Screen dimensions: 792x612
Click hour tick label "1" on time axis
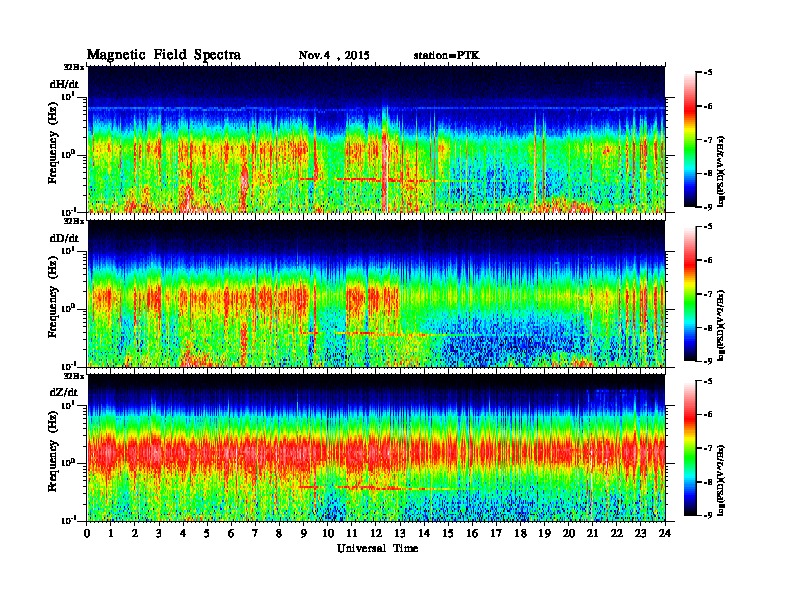coord(111,534)
